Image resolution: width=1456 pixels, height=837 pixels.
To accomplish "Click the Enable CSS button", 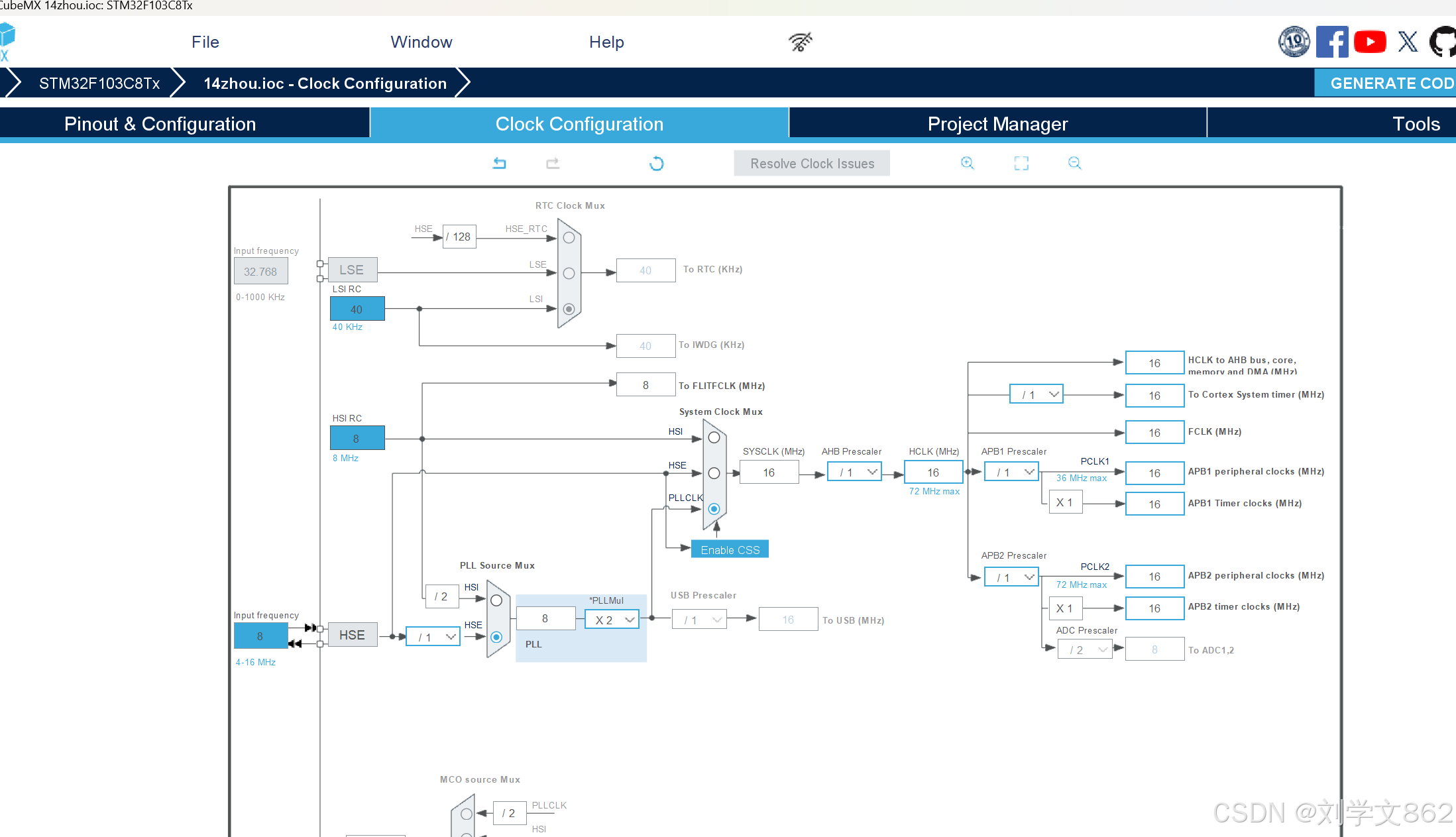I will pyautogui.click(x=730, y=549).
